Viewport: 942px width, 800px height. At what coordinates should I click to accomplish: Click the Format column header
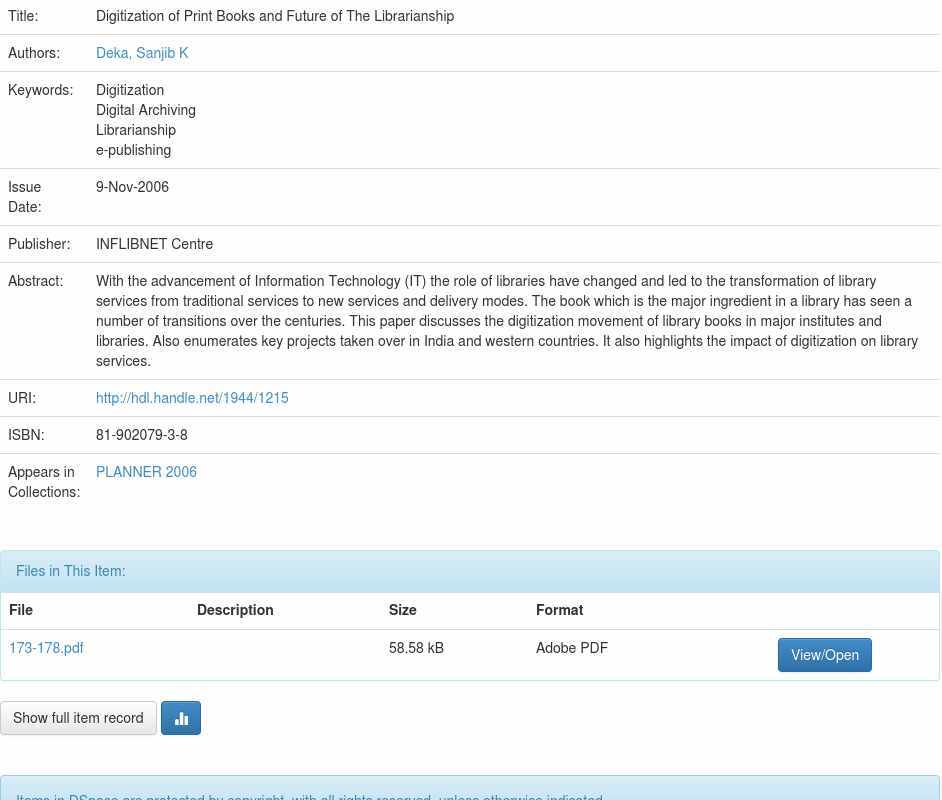(559, 610)
